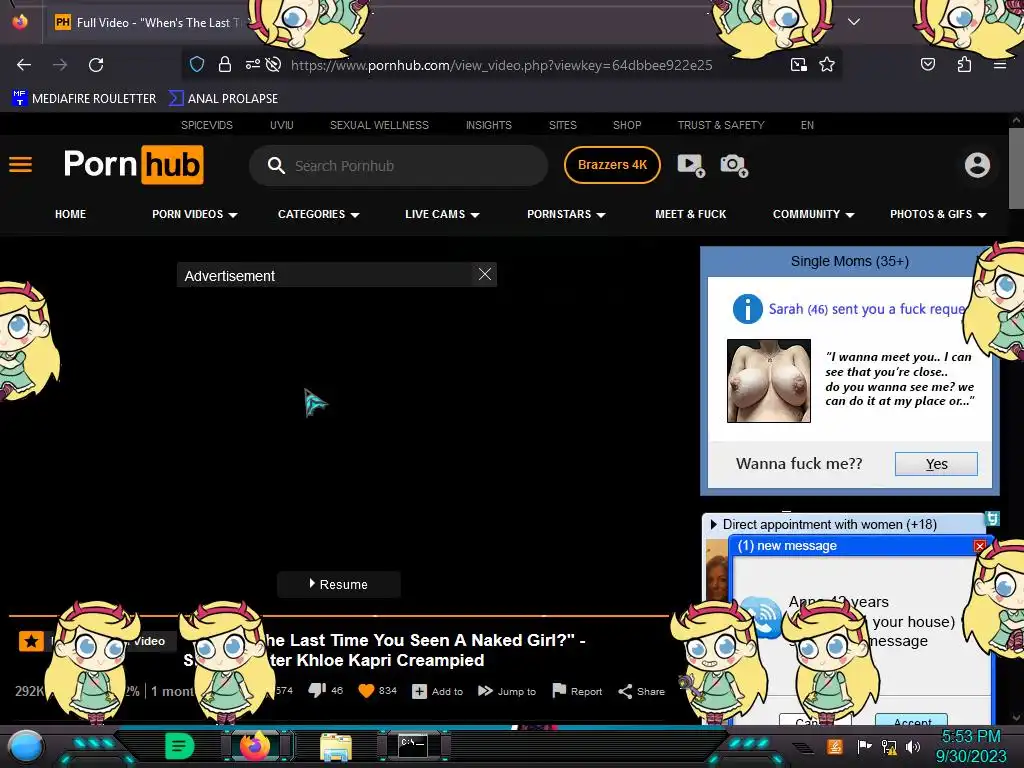Viewport: 1024px width, 768px height.
Task: Favorite the video with the heart icon
Action: (x=366, y=690)
